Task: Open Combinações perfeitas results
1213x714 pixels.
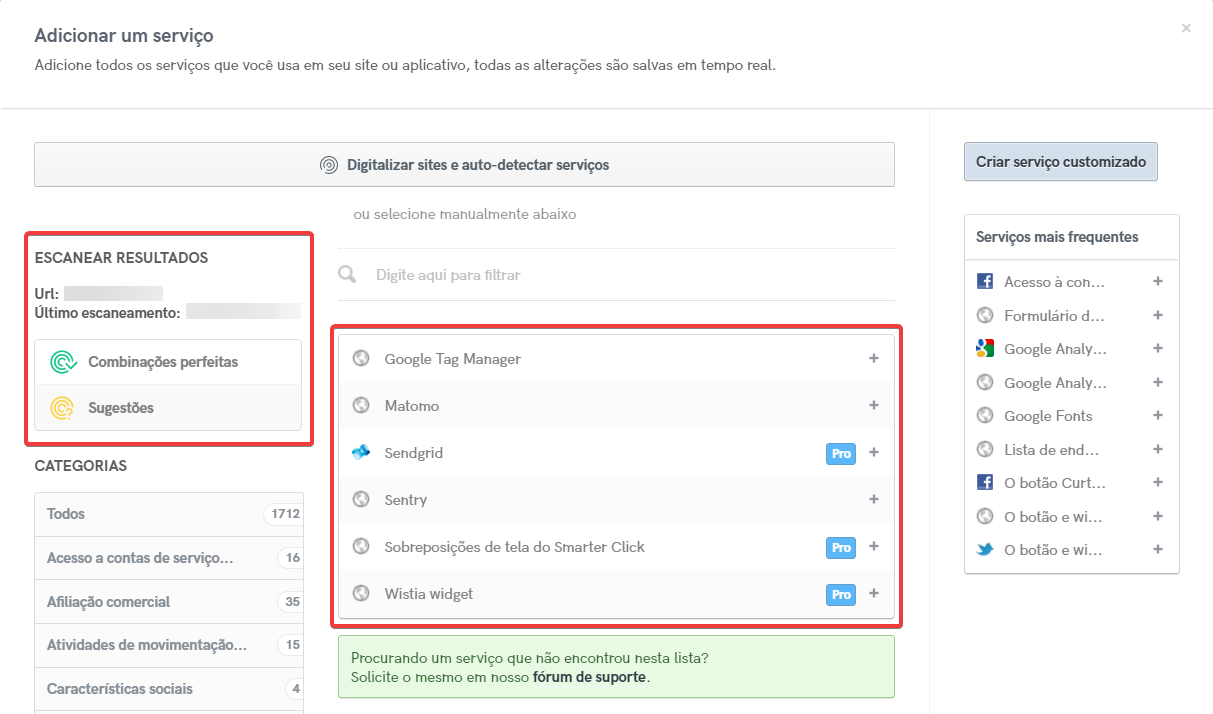Action: tap(163, 362)
